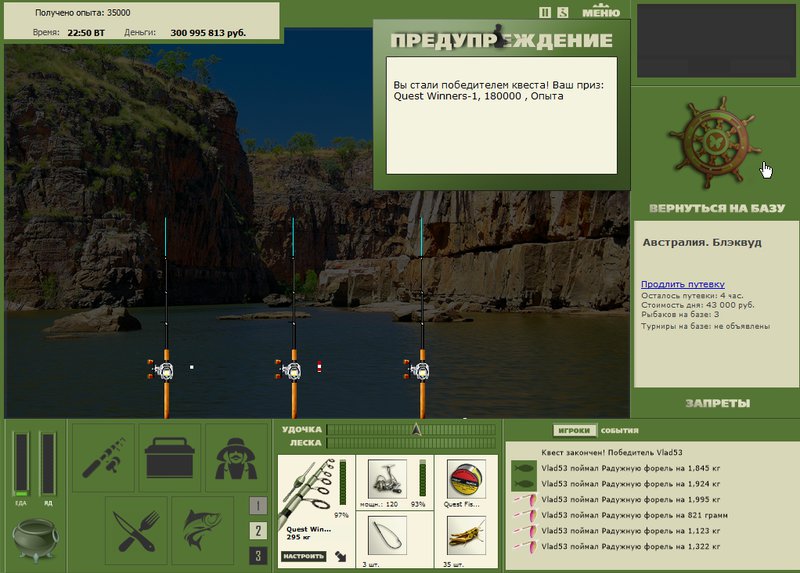Click the rod's 295 кг capacity label
Image resolution: width=800 pixels, height=573 pixels.
coord(297,537)
